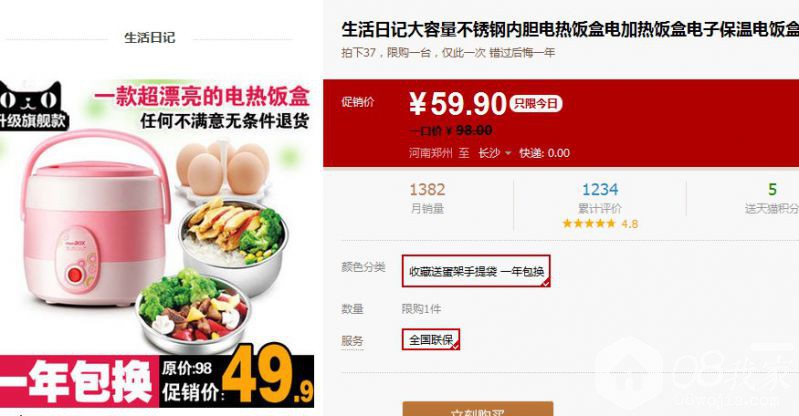This screenshot has height=416, width=799.
Task: Click the arrow next to 长沙
Action: pos(508,153)
